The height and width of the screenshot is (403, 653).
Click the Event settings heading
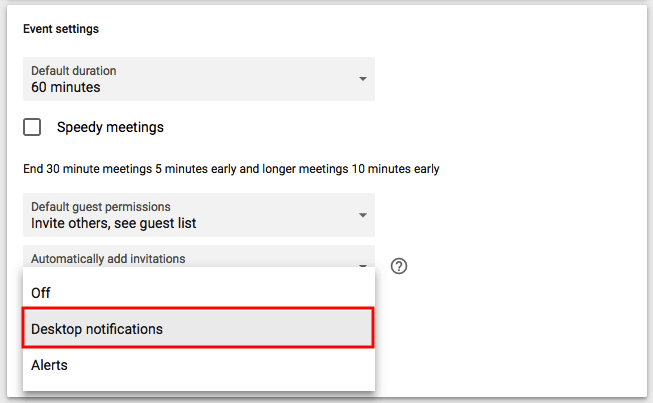[61, 29]
